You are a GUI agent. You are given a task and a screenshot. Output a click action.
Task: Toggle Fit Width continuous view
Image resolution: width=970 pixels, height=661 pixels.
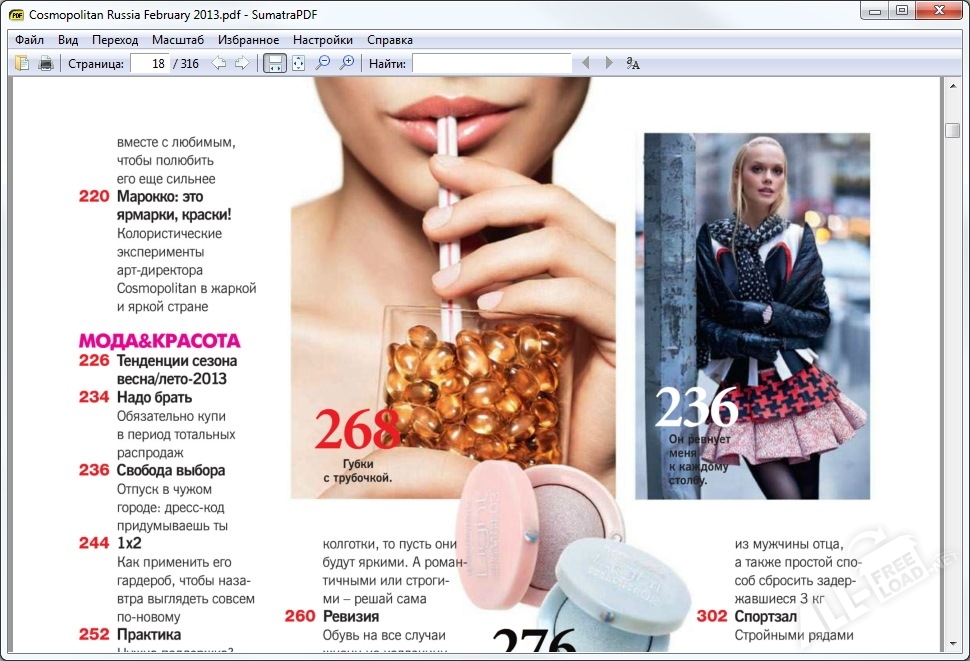[x=274, y=64]
